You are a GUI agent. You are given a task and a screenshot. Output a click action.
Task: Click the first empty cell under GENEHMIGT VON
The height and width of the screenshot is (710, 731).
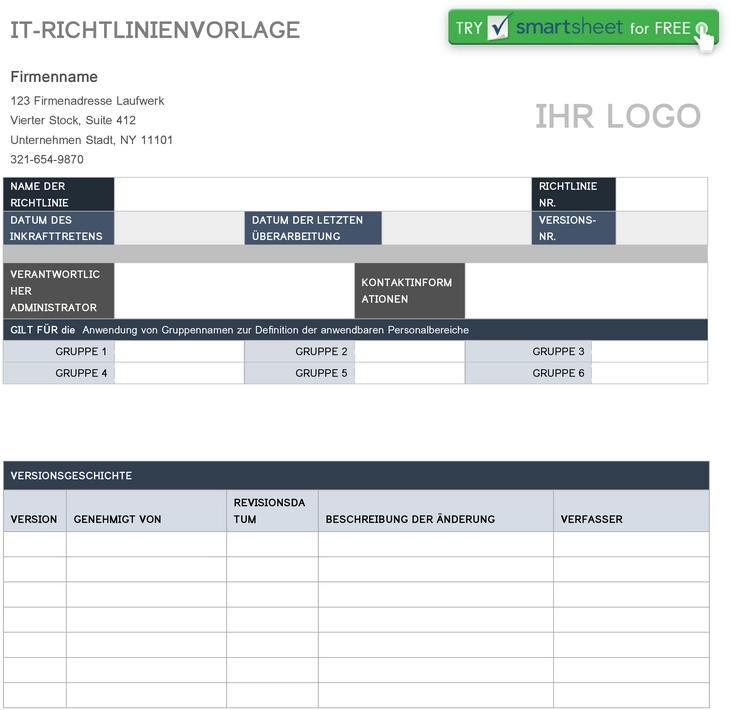click(146, 544)
